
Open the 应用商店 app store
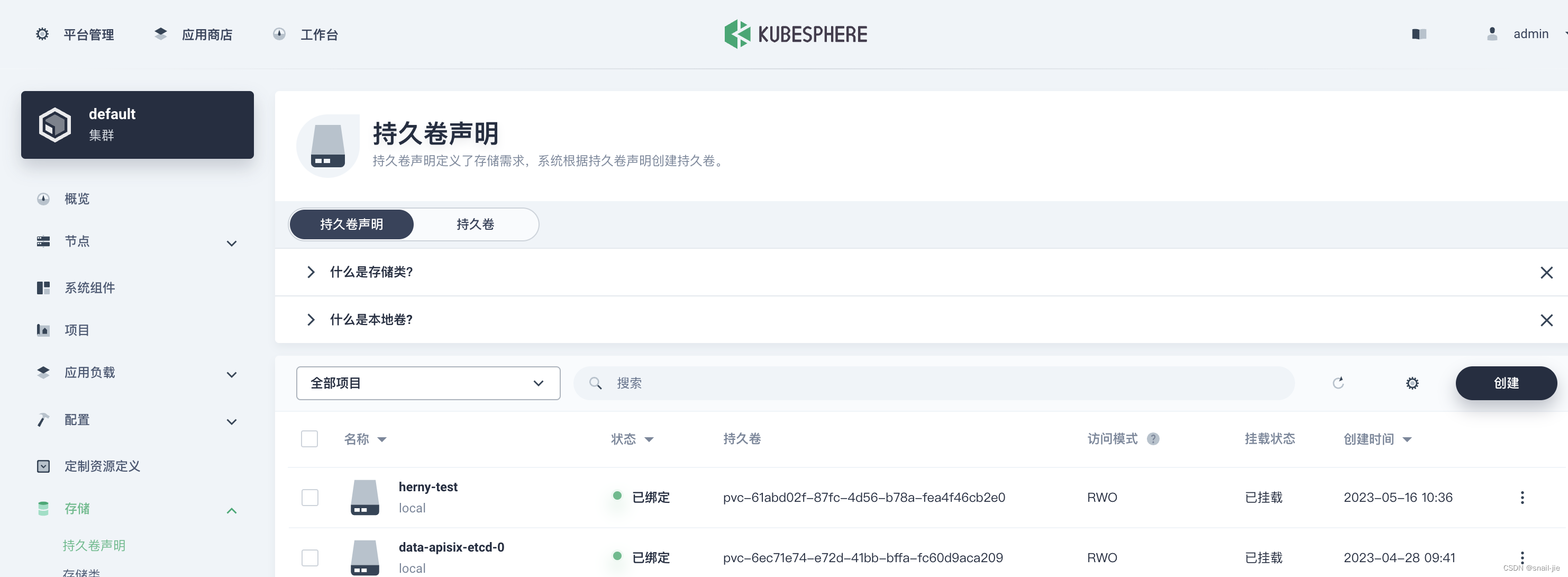[193, 34]
